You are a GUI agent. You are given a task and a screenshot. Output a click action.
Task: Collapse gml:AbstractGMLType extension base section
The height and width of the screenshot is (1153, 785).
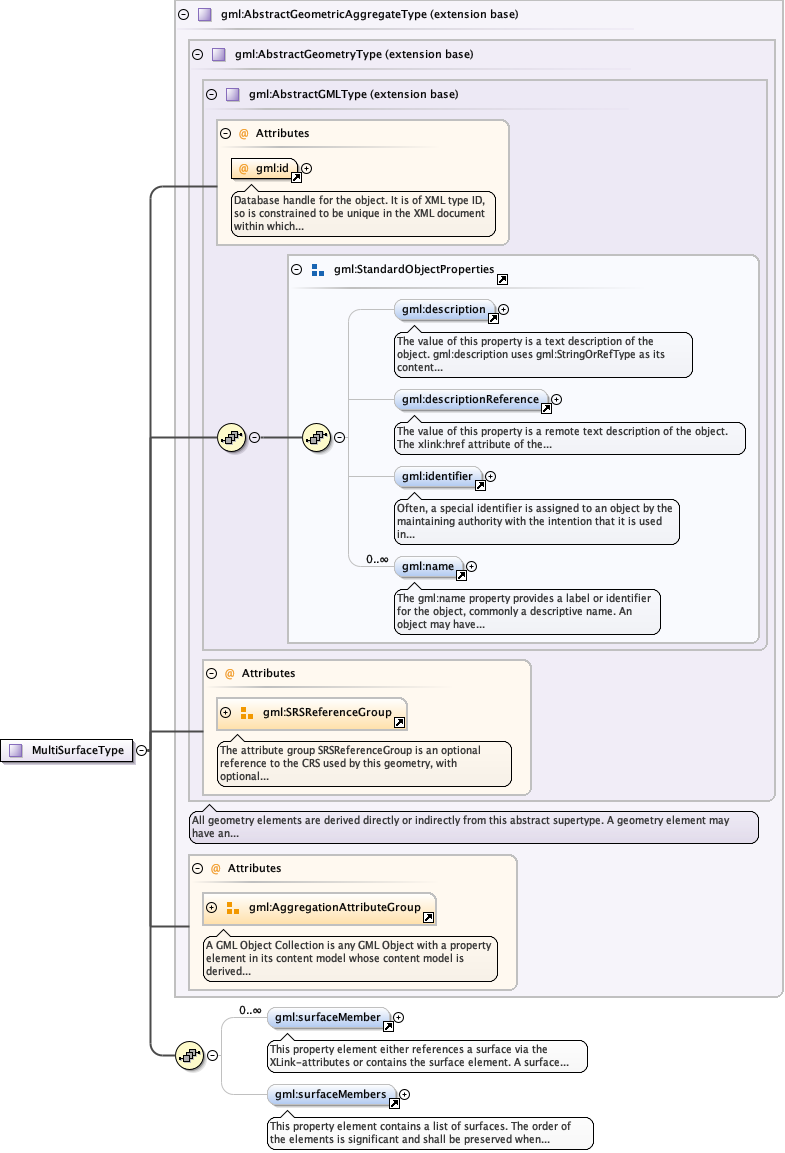[x=211, y=94]
